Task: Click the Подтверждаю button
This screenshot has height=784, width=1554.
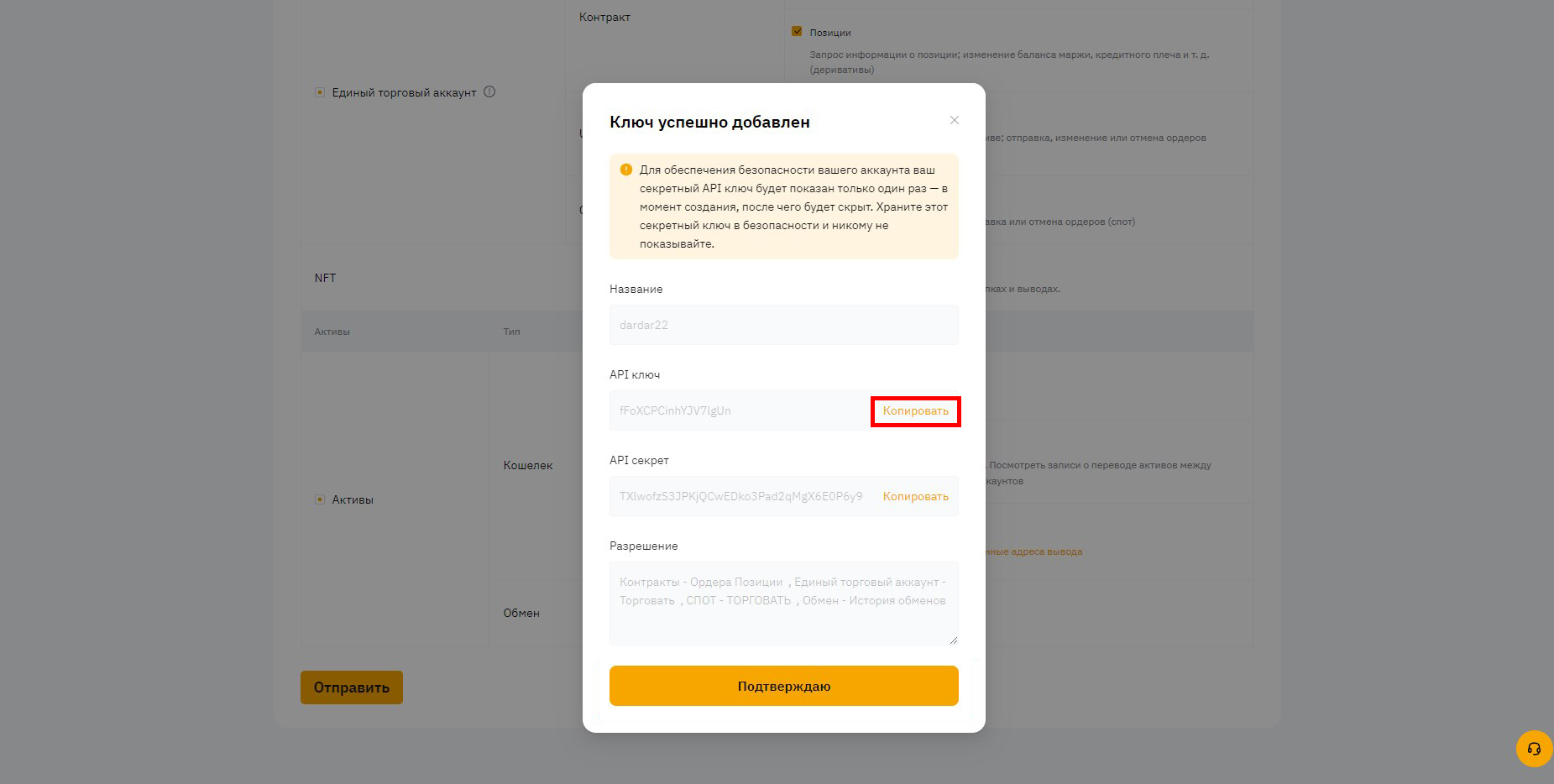Action: 783,686
